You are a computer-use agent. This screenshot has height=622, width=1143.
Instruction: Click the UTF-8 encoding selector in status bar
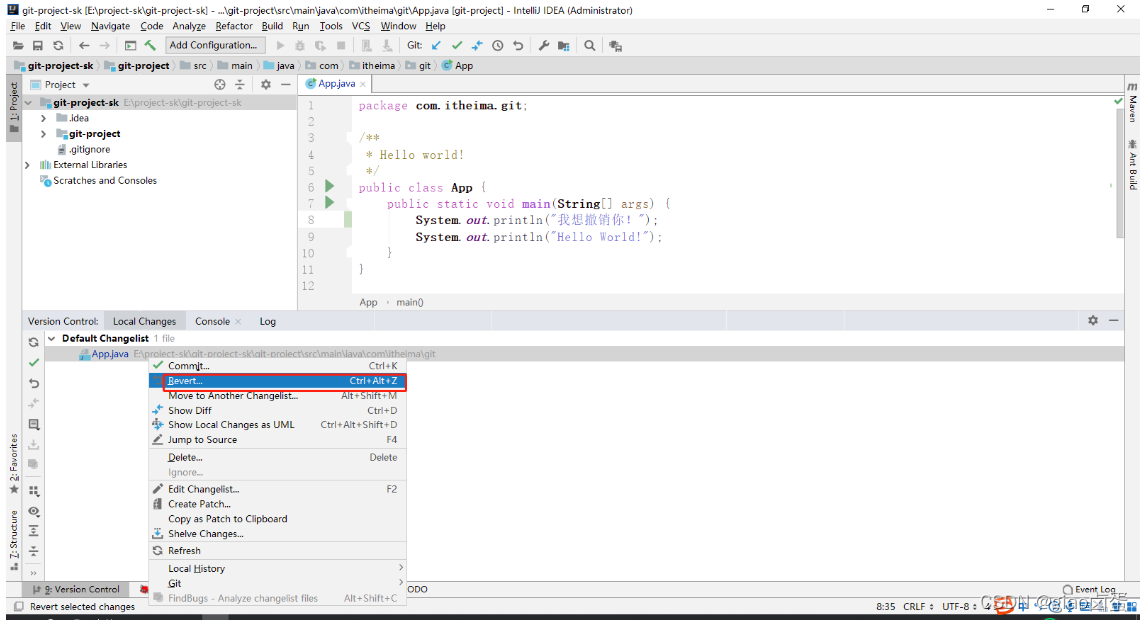(959, 606)
